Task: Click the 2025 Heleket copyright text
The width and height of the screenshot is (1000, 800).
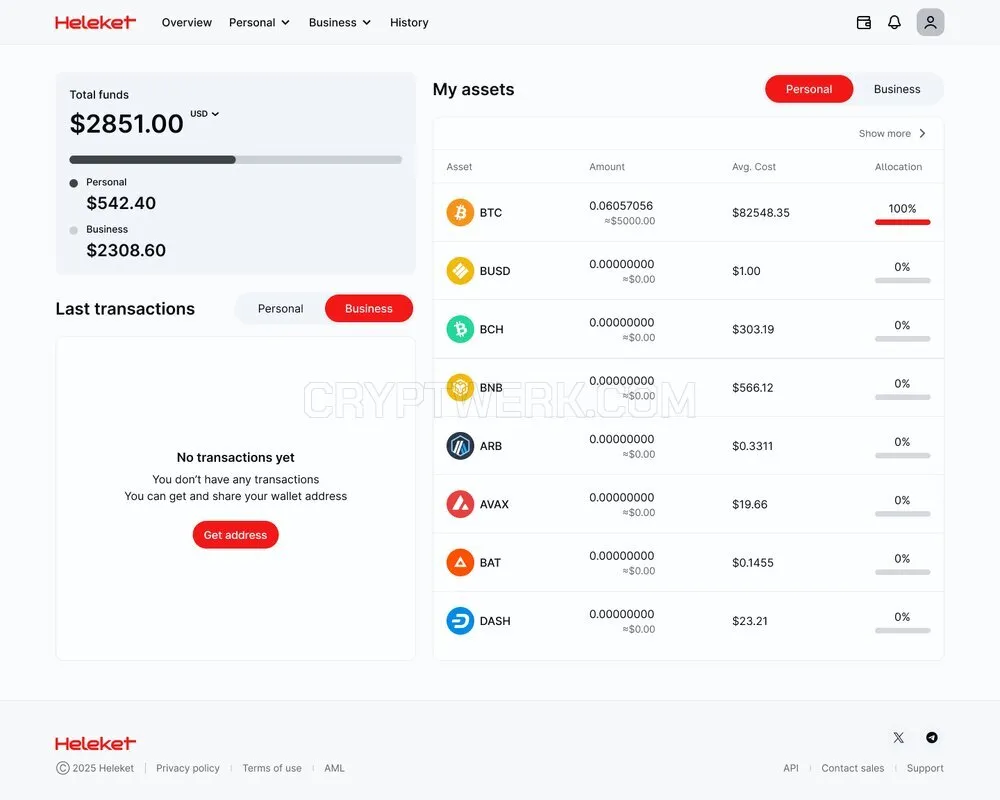Action: [95, 768]
